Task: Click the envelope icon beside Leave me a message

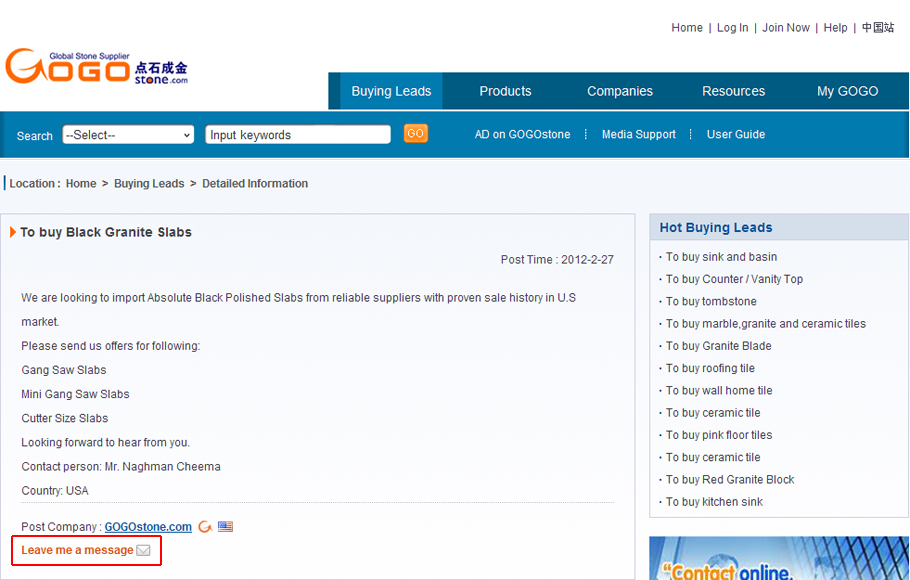Action: click(144, 550)
